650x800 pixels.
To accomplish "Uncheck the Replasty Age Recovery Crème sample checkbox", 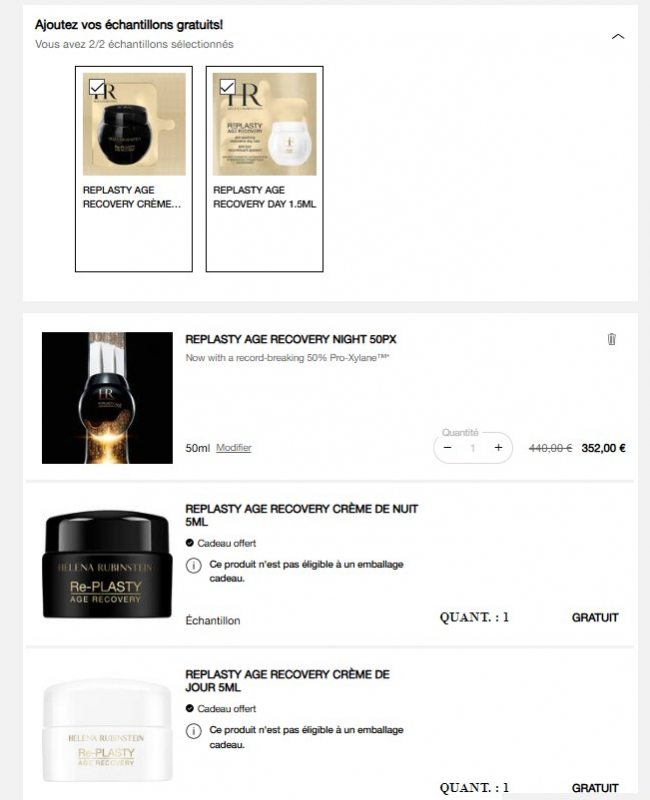I will pos(96,87).
